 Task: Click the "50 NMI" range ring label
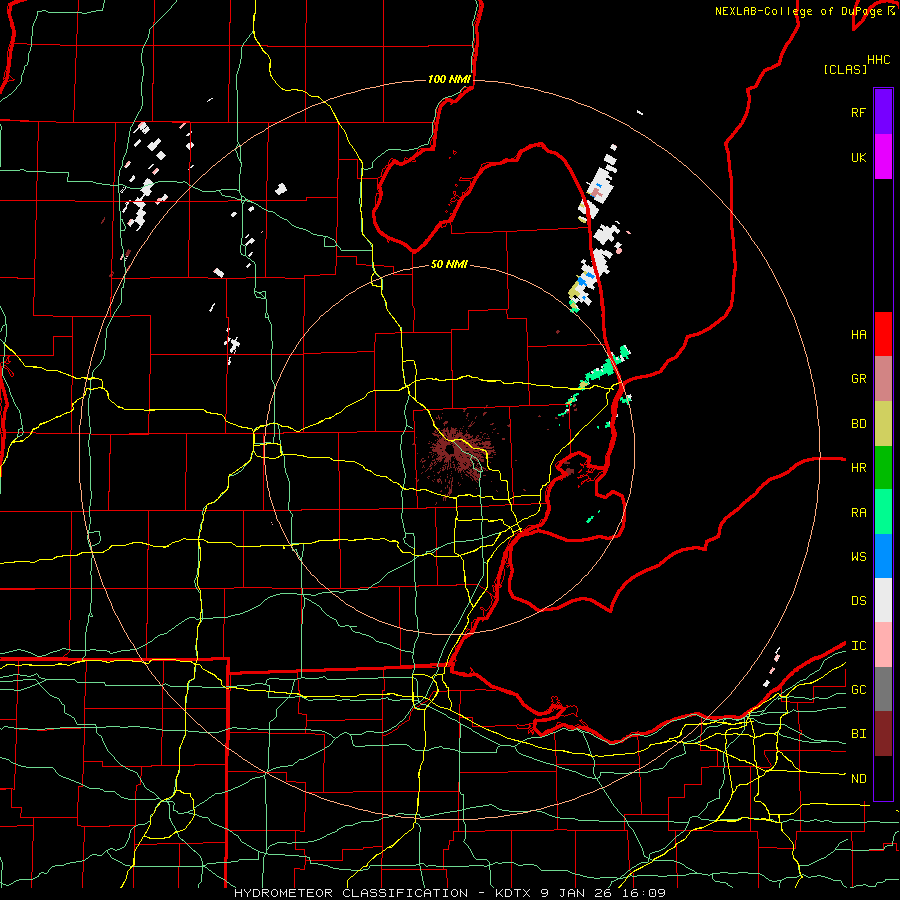click(449, 264)
